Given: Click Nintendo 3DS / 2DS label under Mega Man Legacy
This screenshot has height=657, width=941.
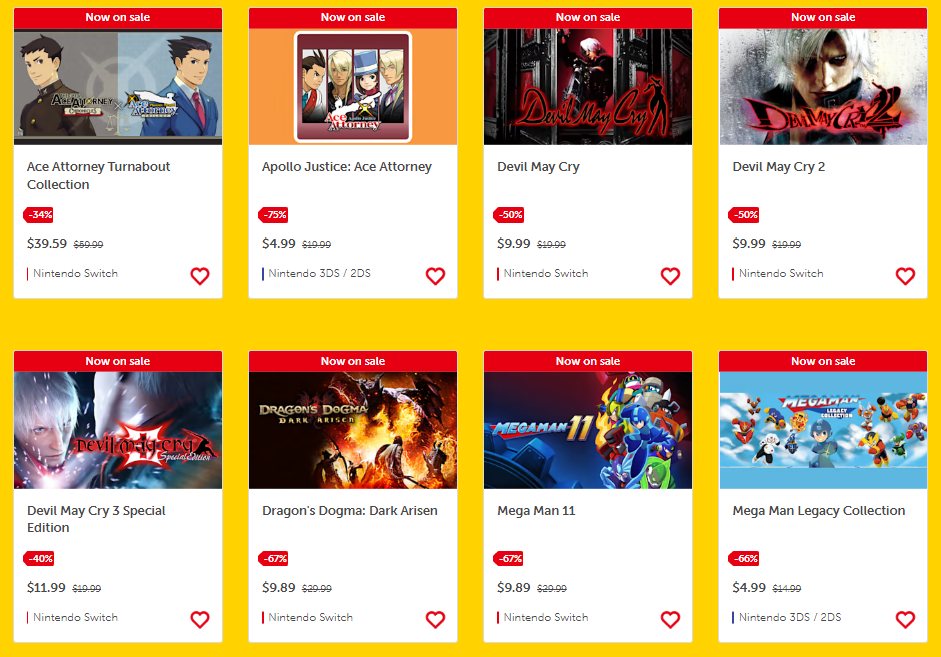Looking at the screenshot, I should point(790,617).
